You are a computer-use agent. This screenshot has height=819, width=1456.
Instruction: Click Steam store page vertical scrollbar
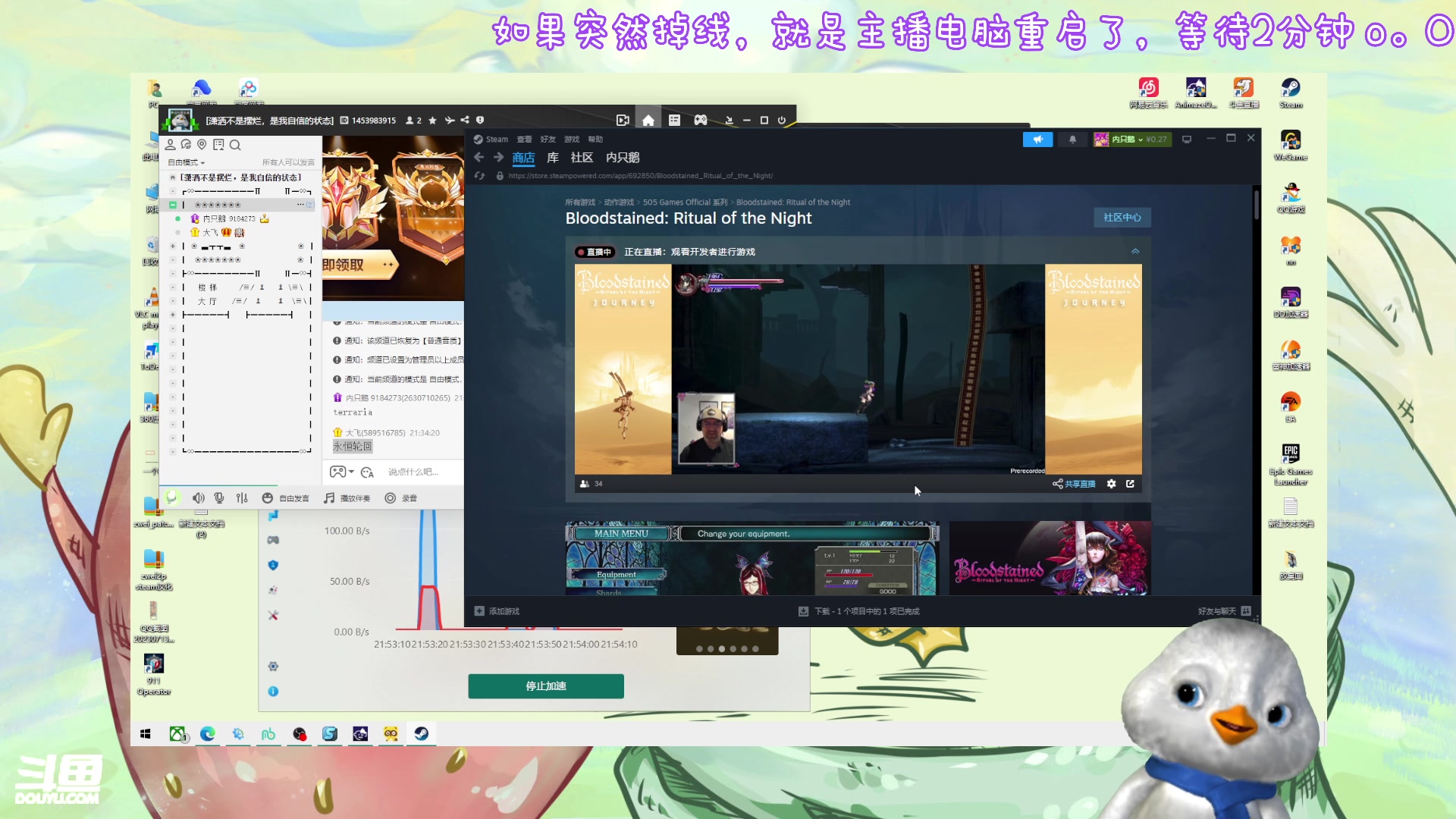coord(1257,203)
